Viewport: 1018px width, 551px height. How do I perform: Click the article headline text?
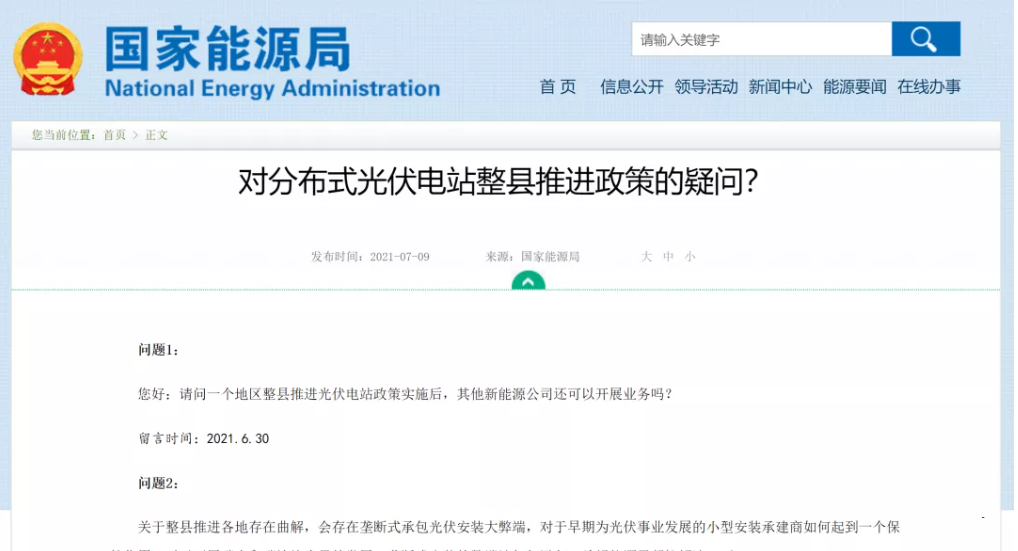click(x=497, y=182)
